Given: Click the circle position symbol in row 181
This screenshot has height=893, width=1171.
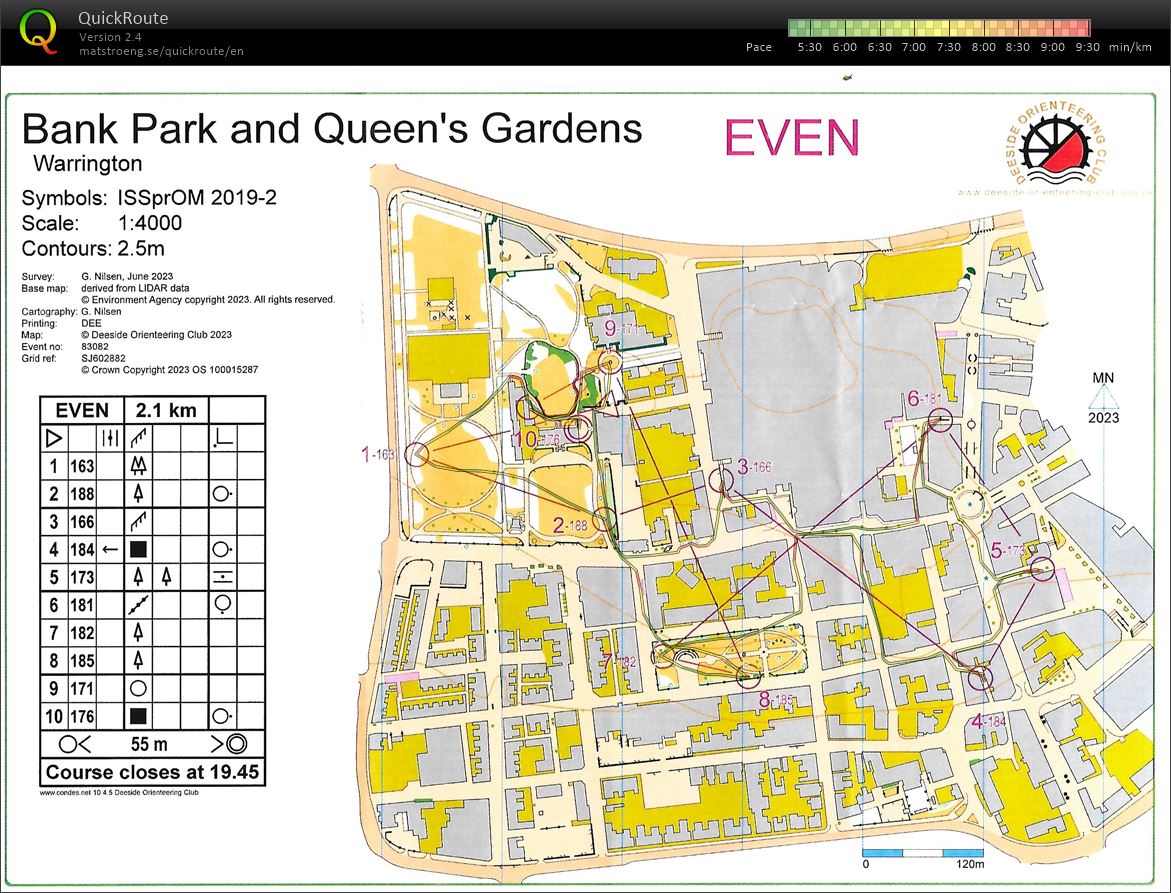Looking at the screenshot, I should coord(223,604).
